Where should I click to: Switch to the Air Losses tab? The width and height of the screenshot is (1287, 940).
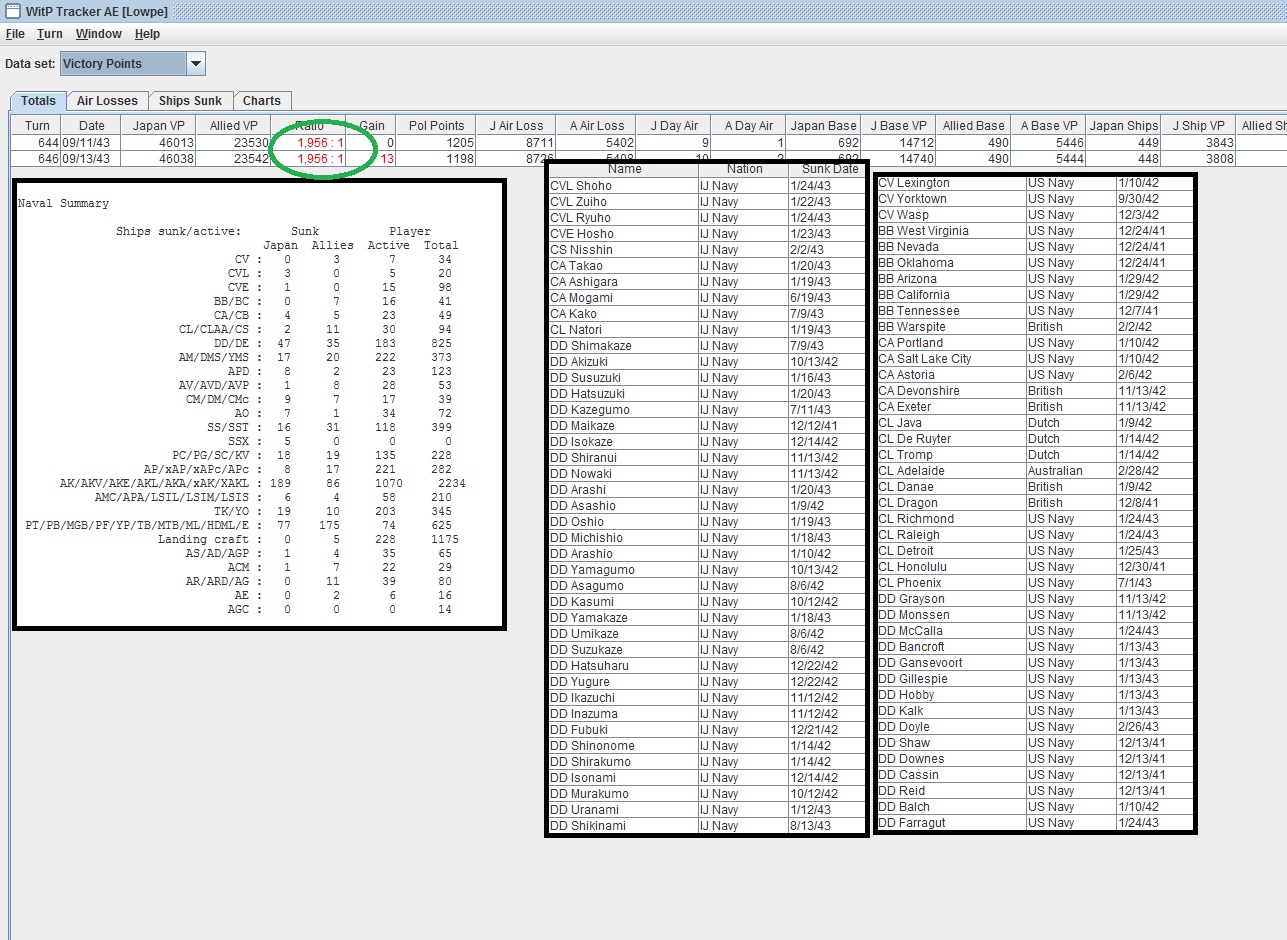coord(107,101)
